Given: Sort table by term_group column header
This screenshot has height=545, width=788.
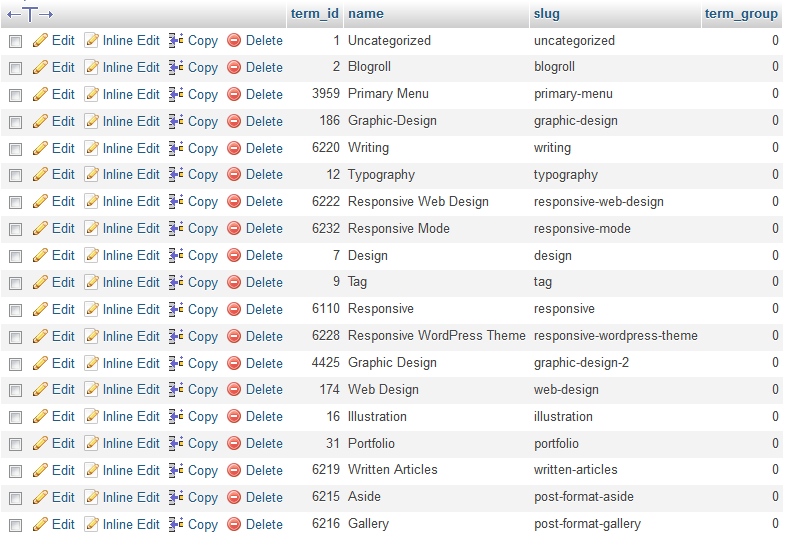Looking at the screenshot, I should (741, 14).
